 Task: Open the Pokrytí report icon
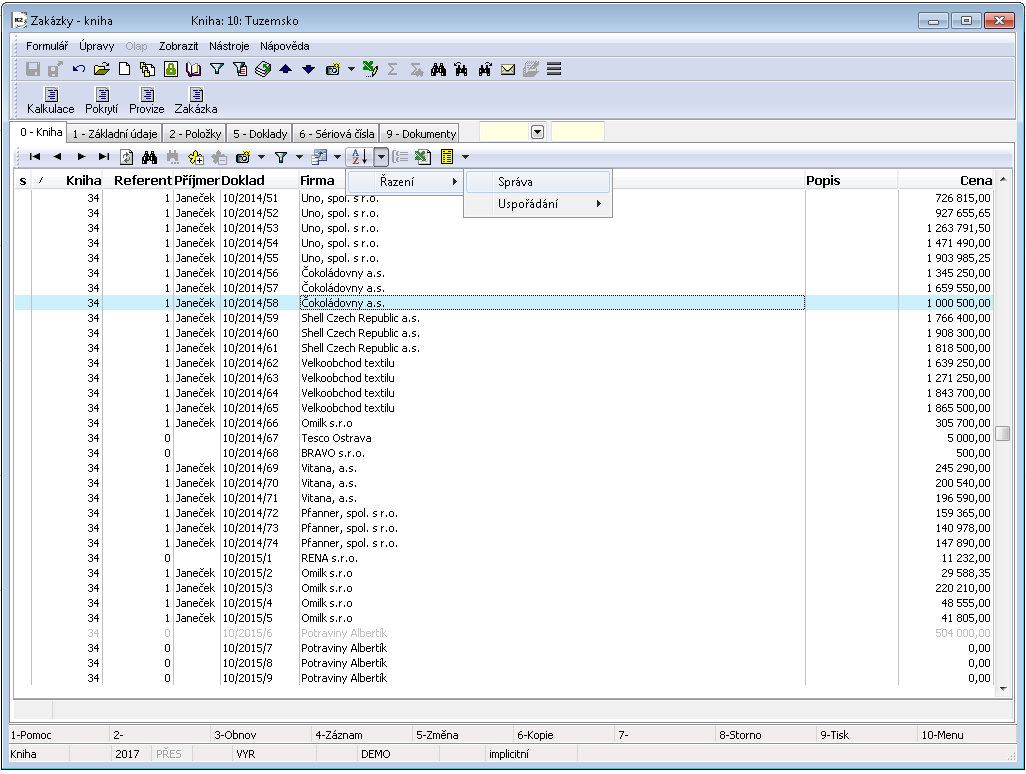(x=101, y=95)
